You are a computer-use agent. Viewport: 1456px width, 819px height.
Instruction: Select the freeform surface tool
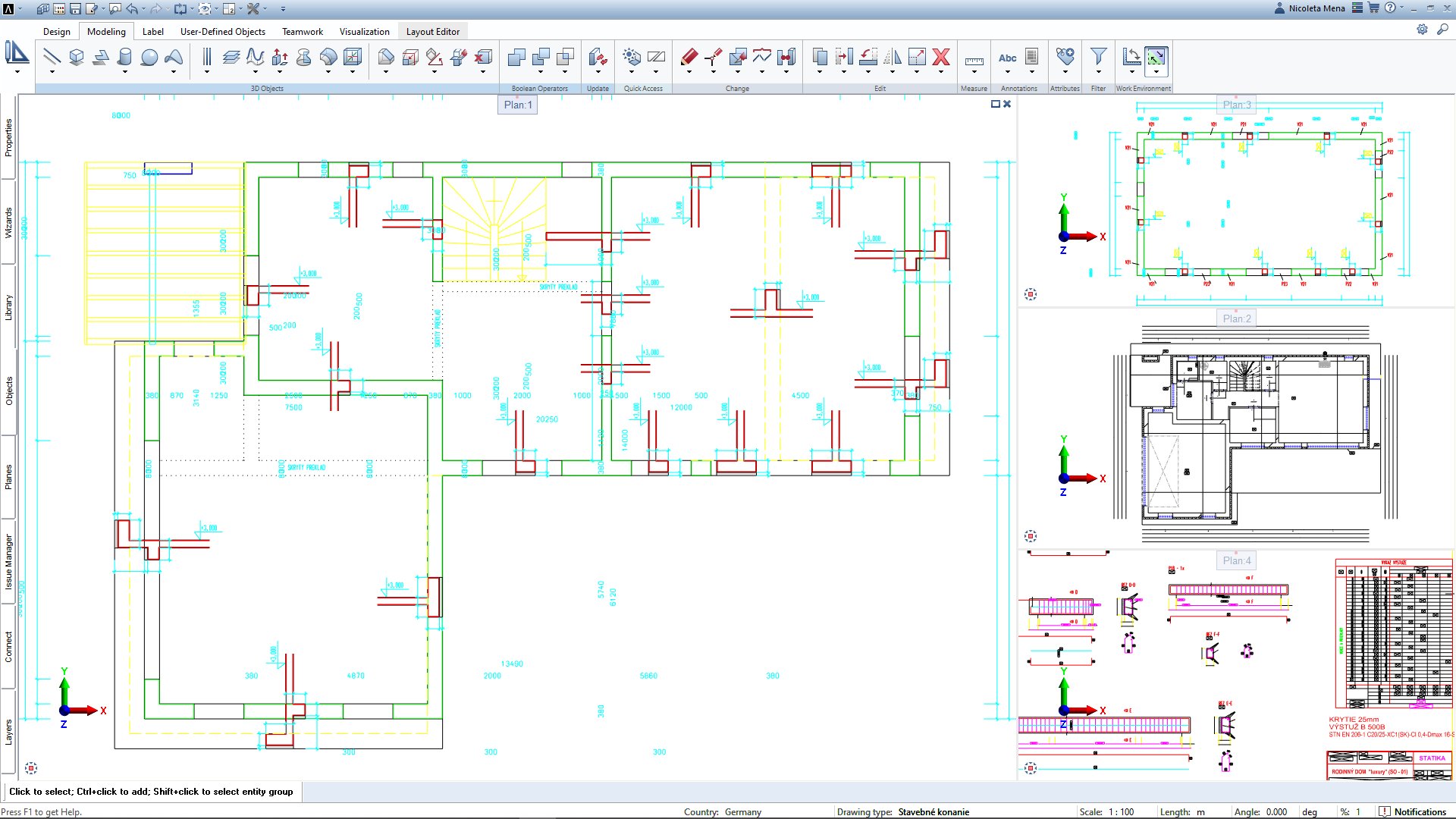(174, 57)
